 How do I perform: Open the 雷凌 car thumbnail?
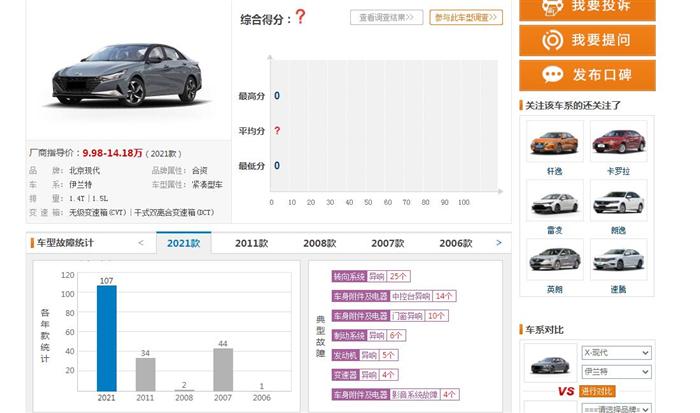pyautogui.click(x=554, y=200)
